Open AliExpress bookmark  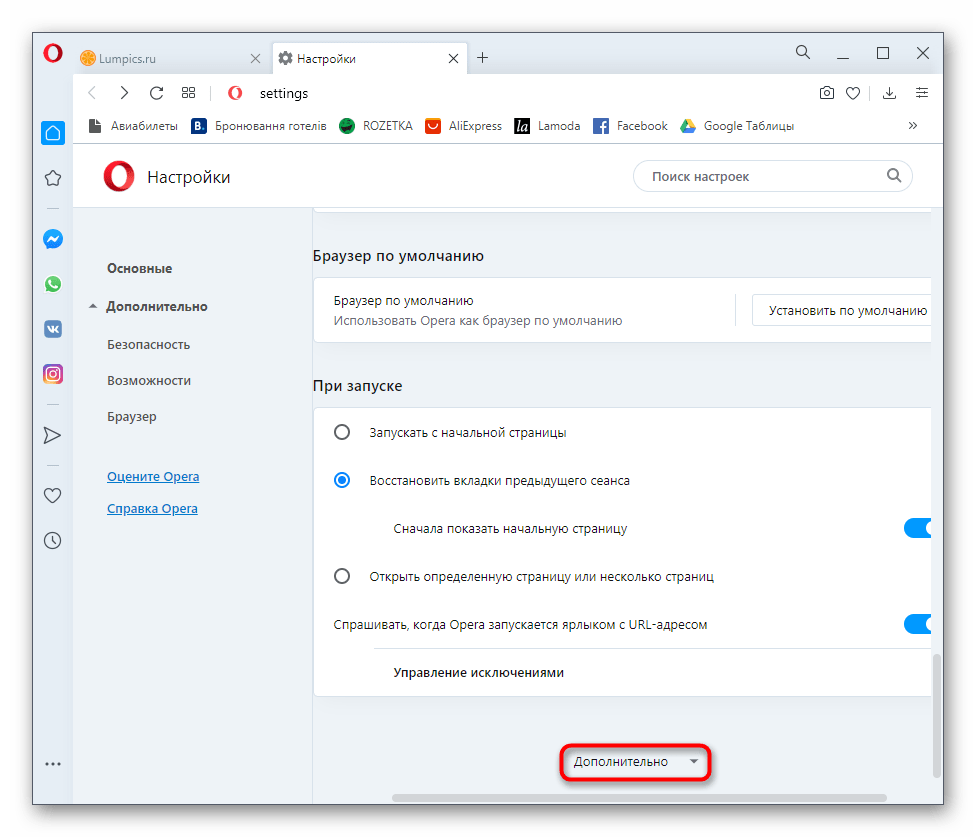(463, 126)
